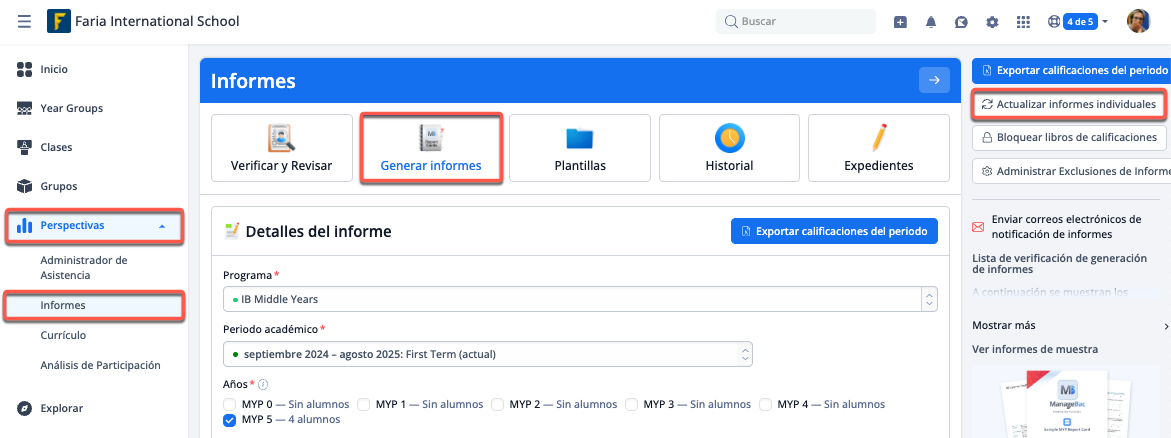1171x438 pixels.
Task: Open the hamburger menu icon
Action: pos(24,21)
